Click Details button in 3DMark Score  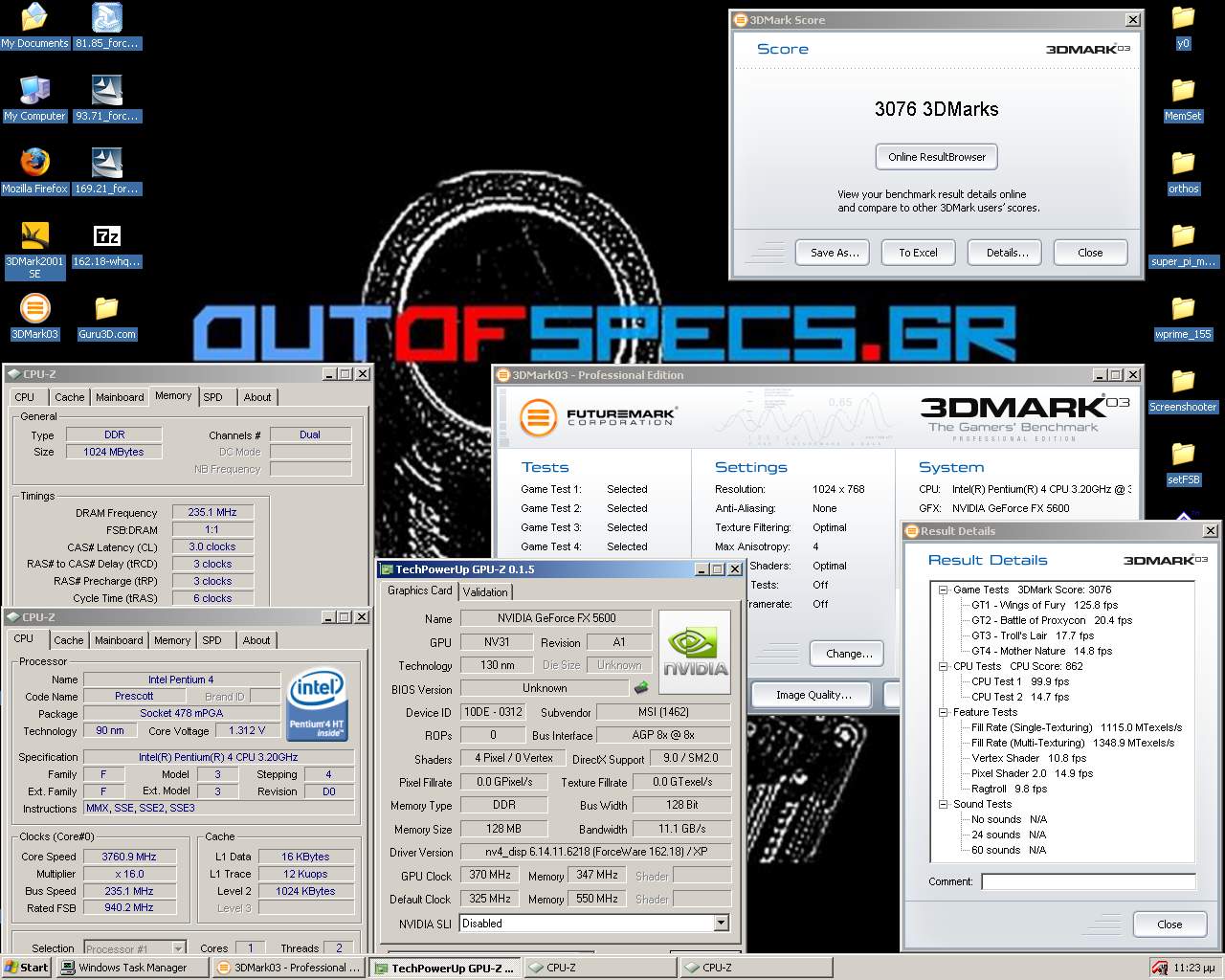tap(1007, 253)
